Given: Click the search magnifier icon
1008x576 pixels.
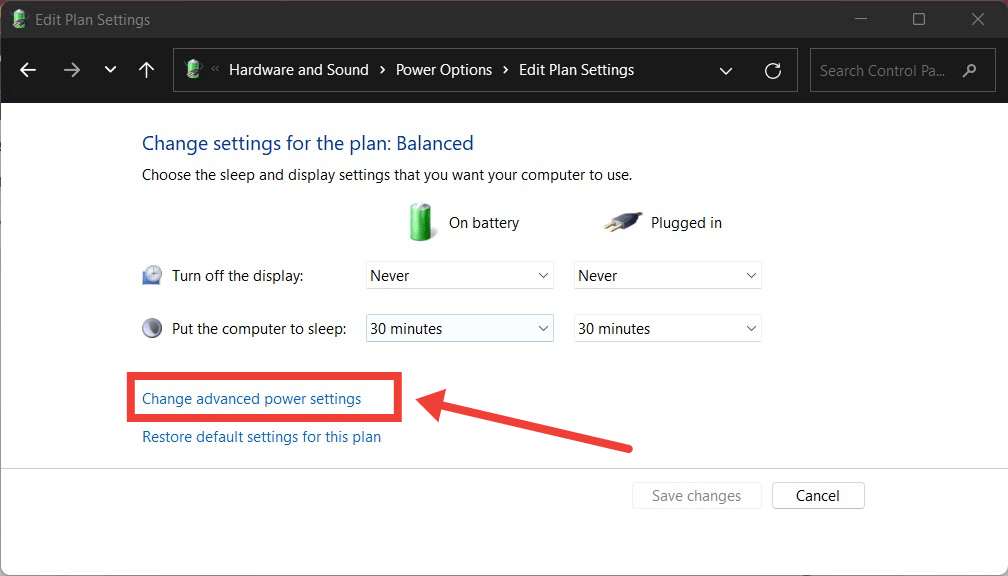Looking at the screenshot, I should pyautogui.click(x=968, y=70).
